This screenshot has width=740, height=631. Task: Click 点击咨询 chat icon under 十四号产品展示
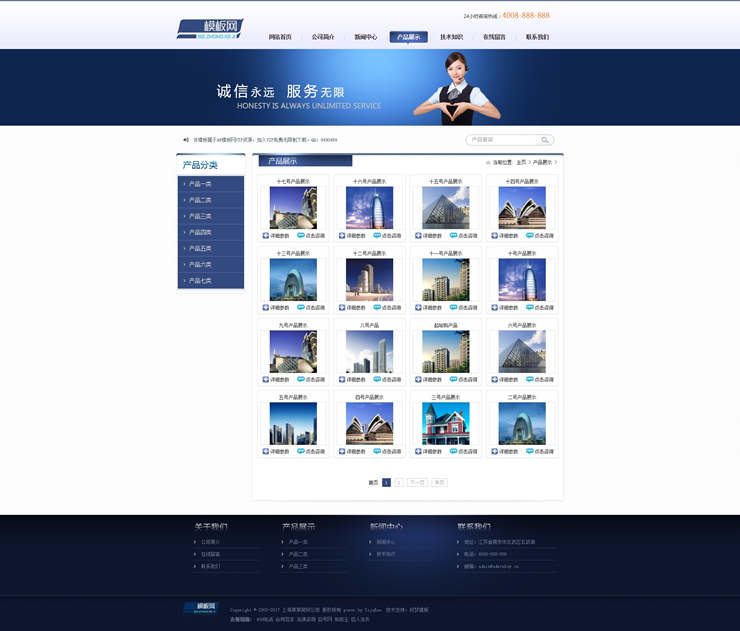[x=529, y=236]
